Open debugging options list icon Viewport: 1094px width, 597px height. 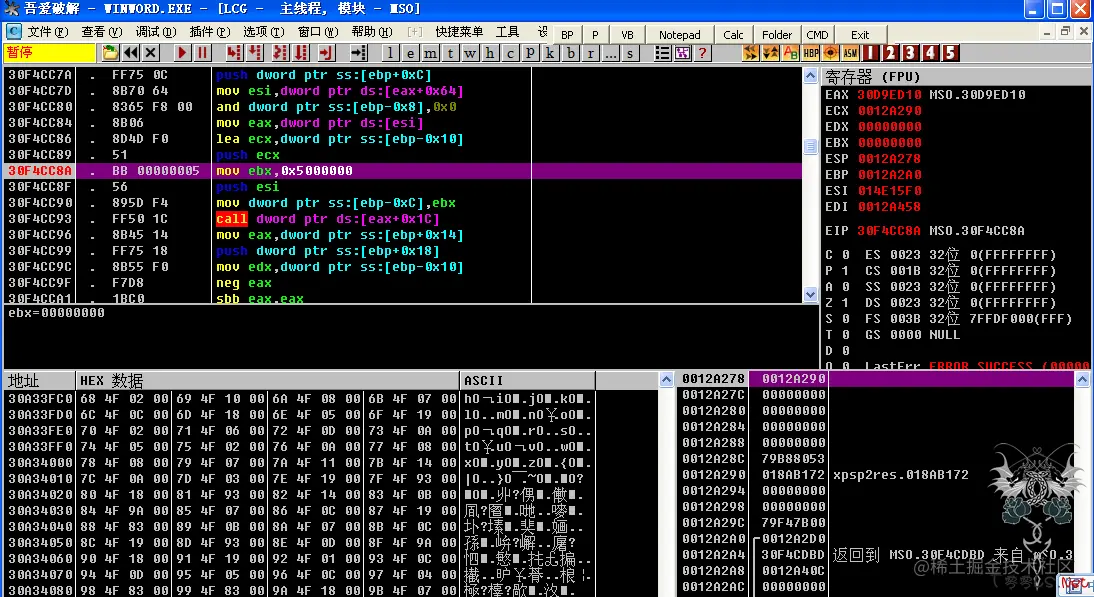pos(662,53)
